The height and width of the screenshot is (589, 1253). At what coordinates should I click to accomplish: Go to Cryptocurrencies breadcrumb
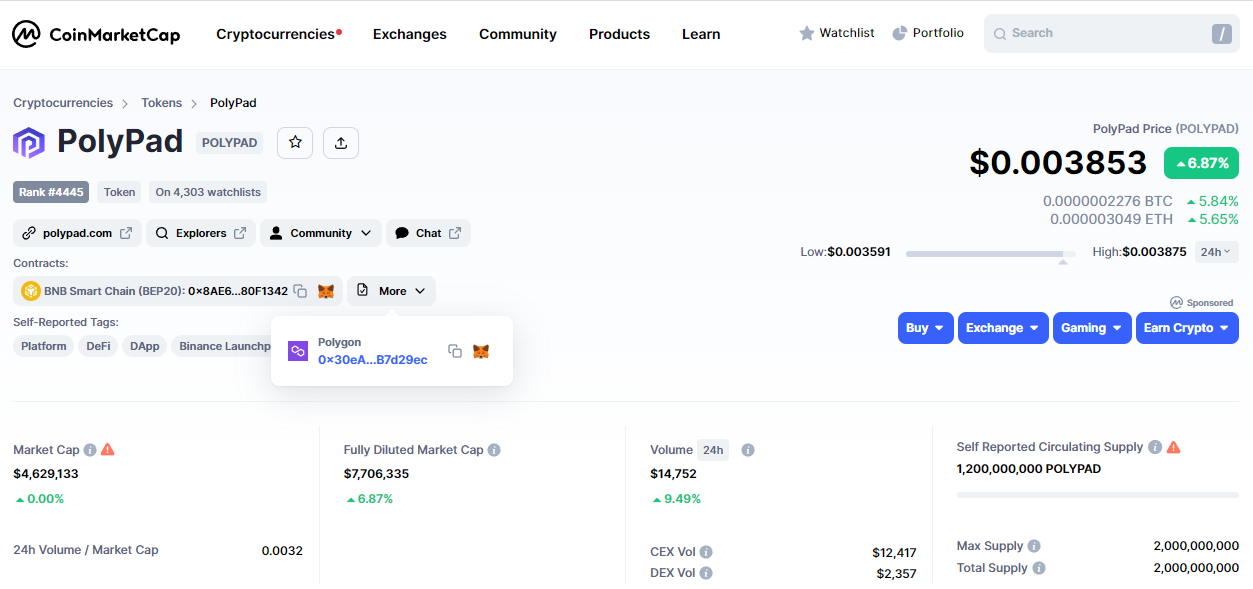[x=63, y=103]
